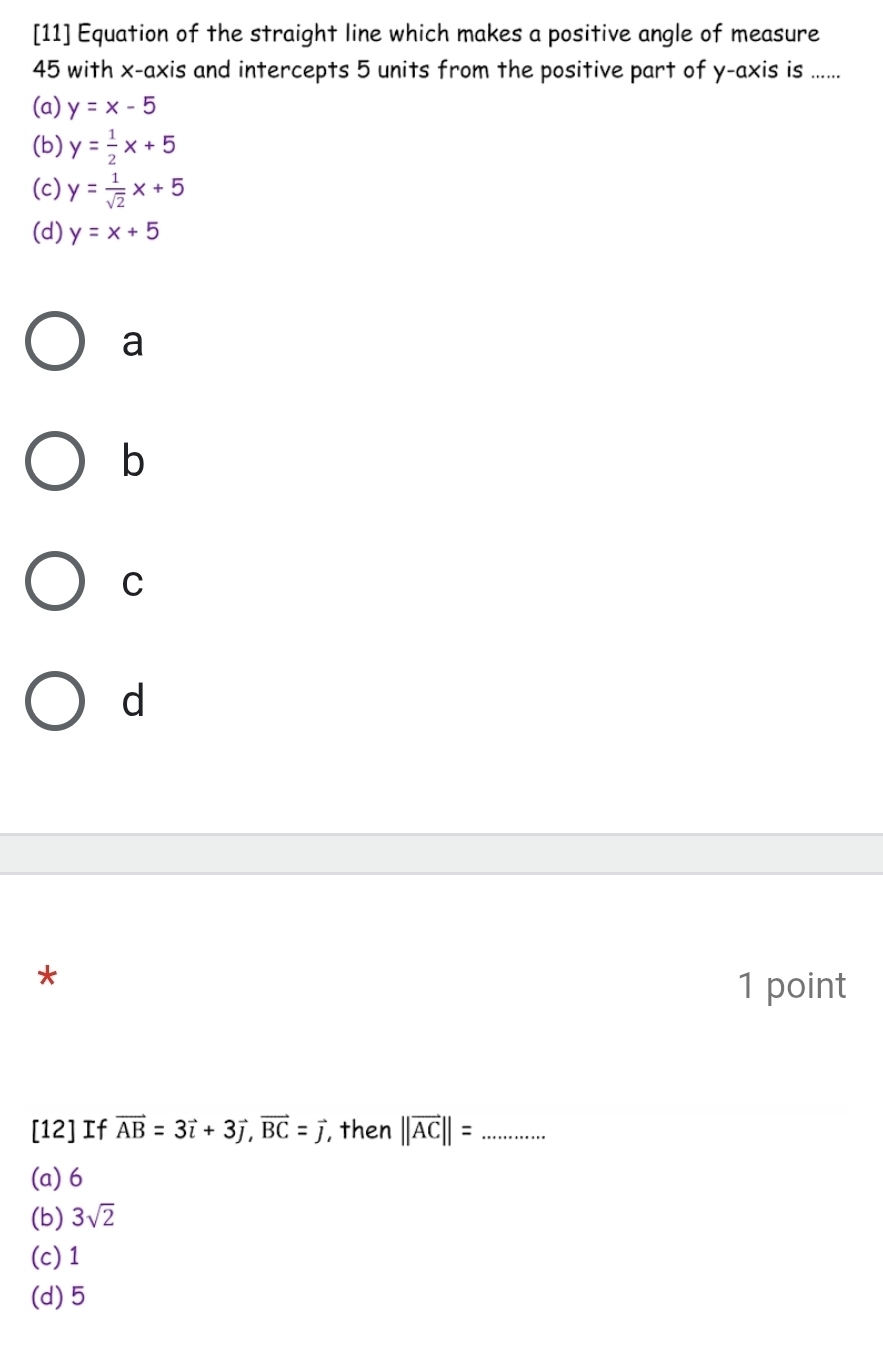
Task: Click the question 12 vector AB prompt
Action: (290, 1131)
